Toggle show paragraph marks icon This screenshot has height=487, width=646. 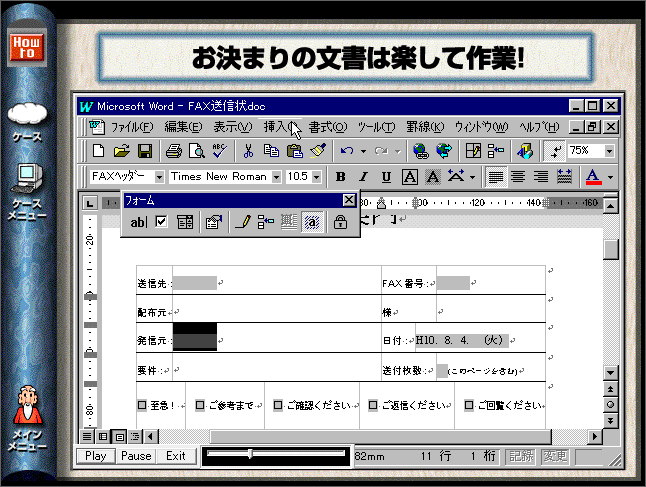tap(554, 151)
